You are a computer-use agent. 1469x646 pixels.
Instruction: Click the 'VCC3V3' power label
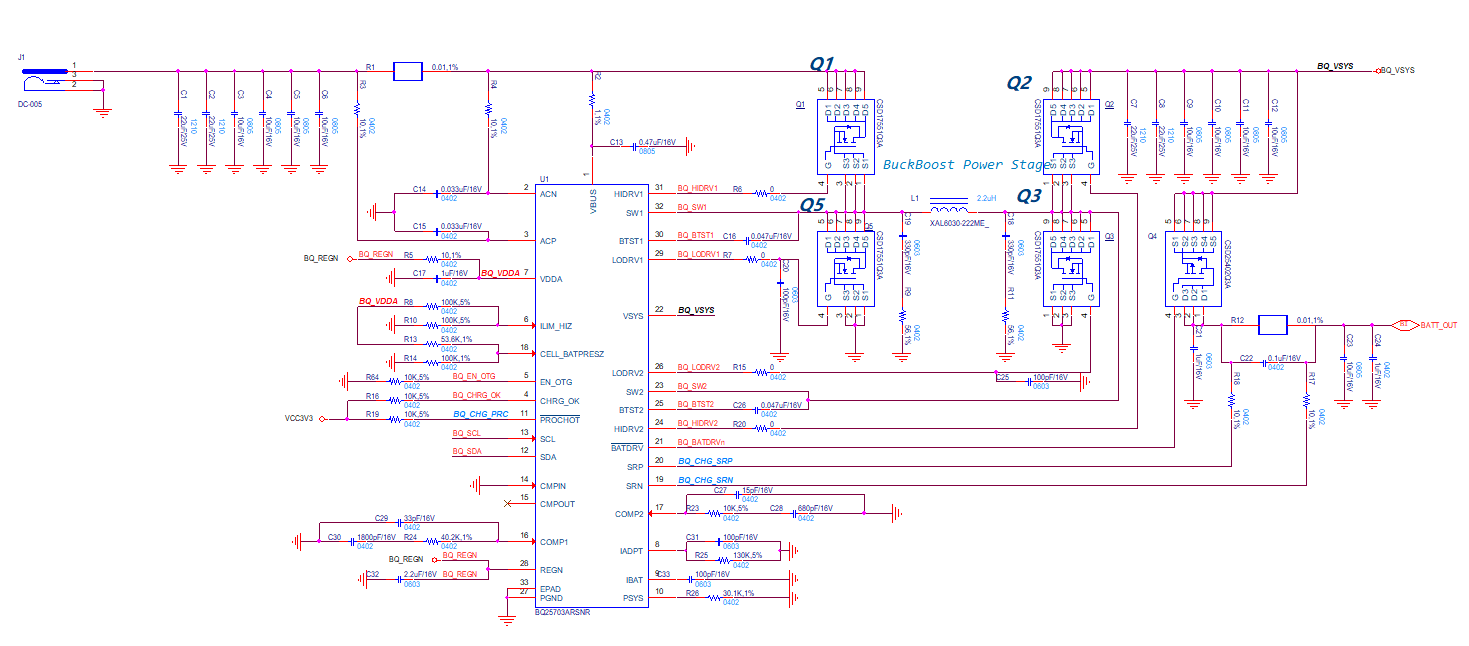point(300,419)
